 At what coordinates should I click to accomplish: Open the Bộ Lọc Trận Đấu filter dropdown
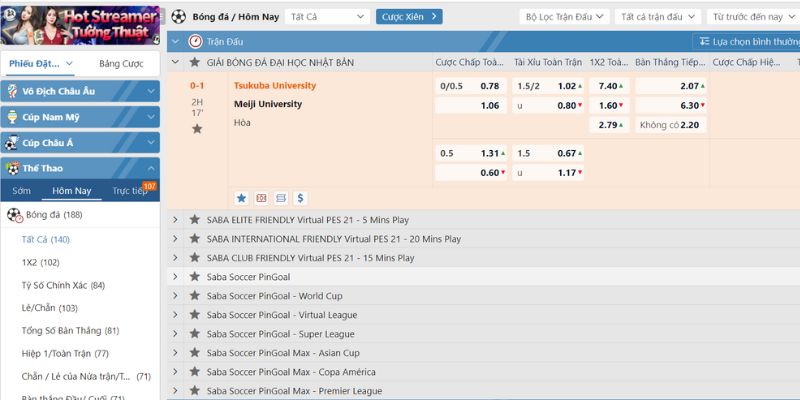(x=564, y=17)
